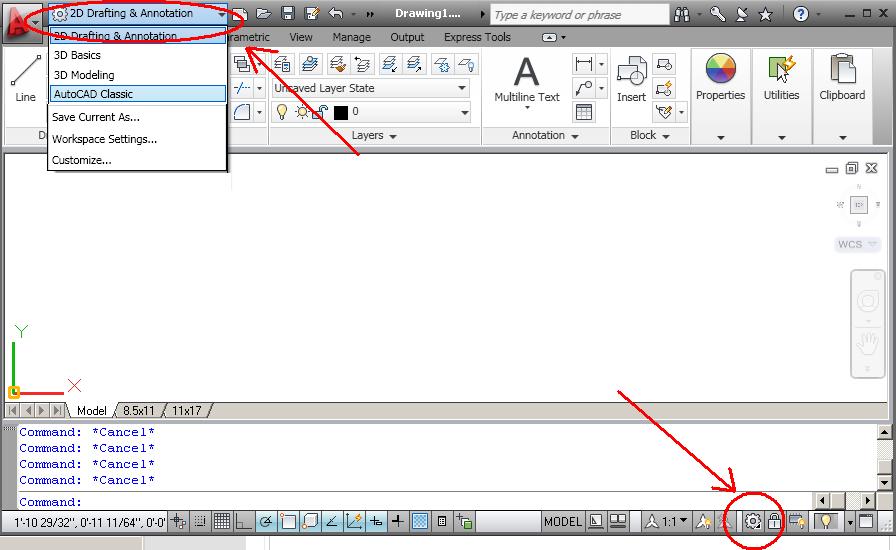Click the Multileader icon
This screenshot has height=550, width=896.
(x=584, y=88)
